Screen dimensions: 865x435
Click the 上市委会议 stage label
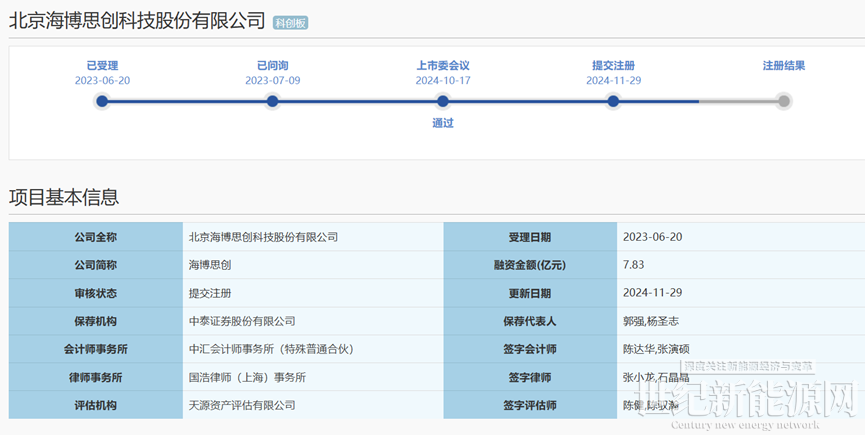tap(442, 66)
